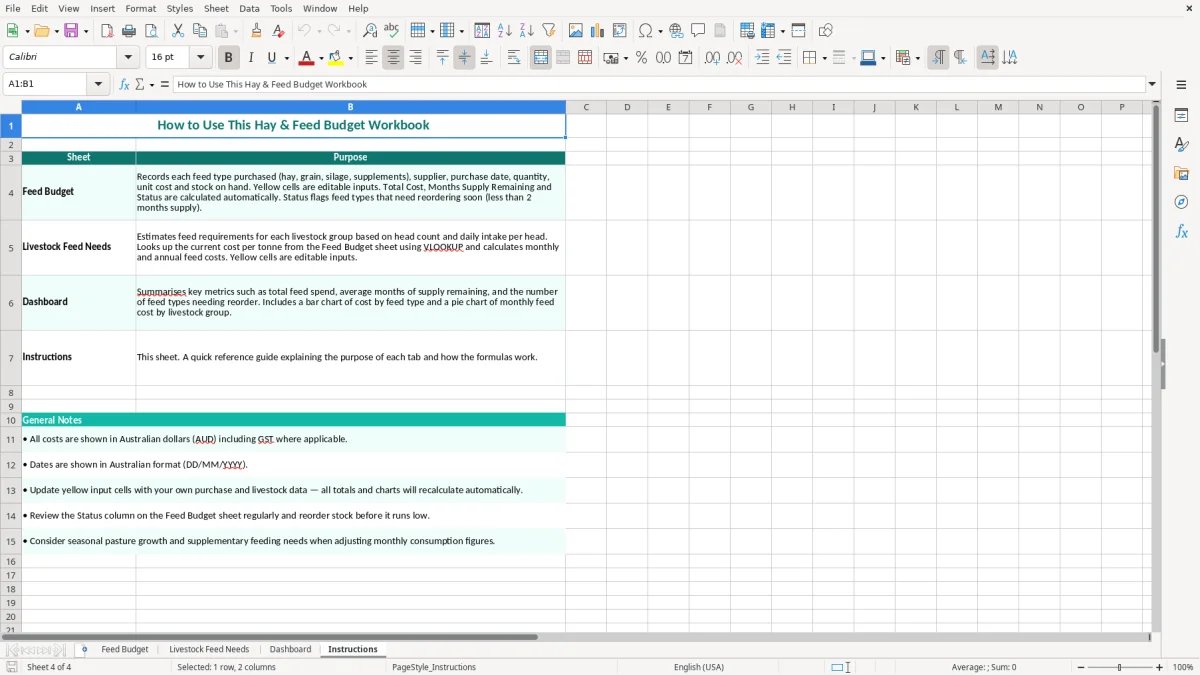The width and height of the screenshot is (1200, 675).
Task: Open the sidebar Navigator panel
Action: 1181,202
